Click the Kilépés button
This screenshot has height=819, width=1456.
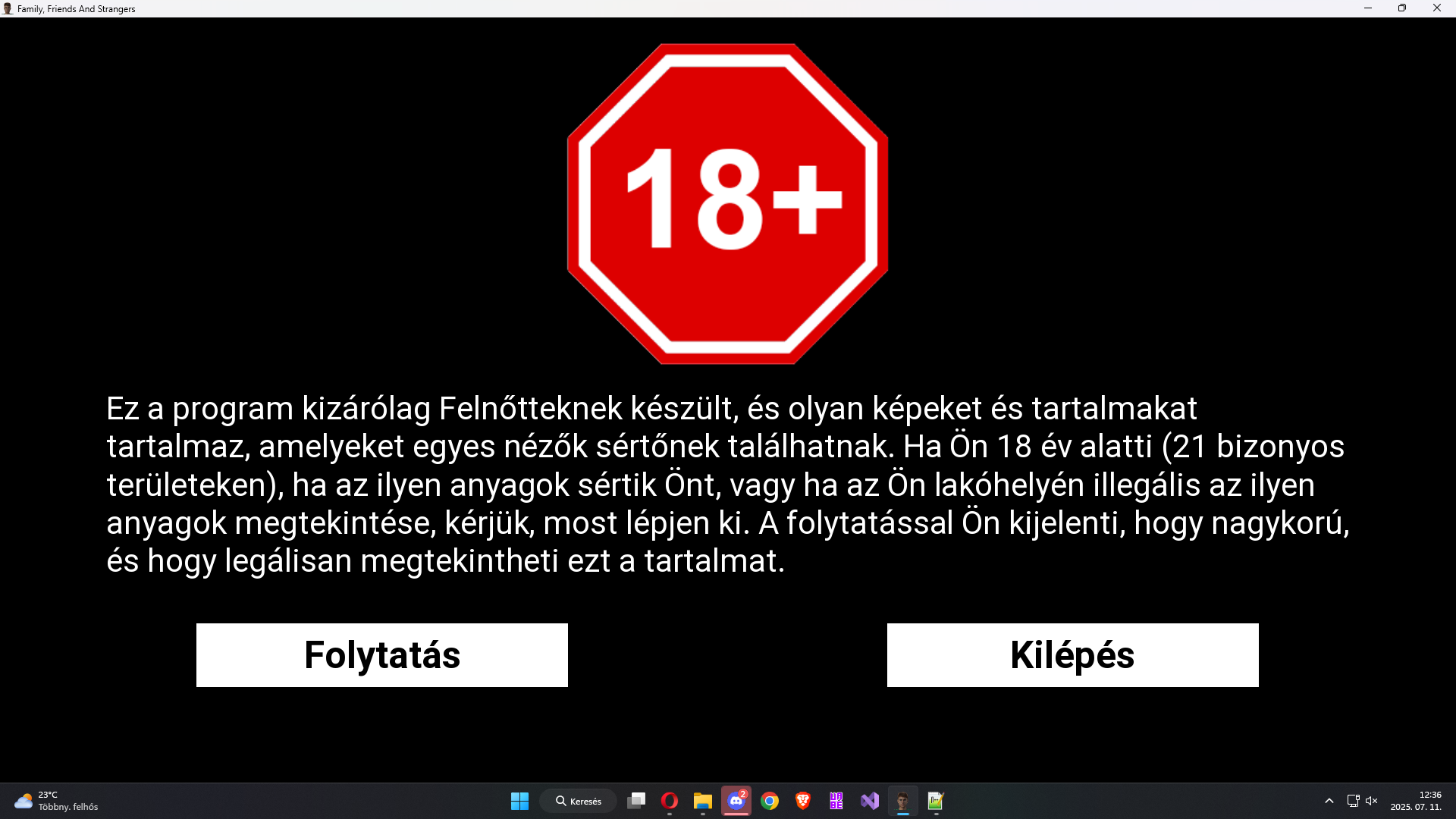point(1072,655)
